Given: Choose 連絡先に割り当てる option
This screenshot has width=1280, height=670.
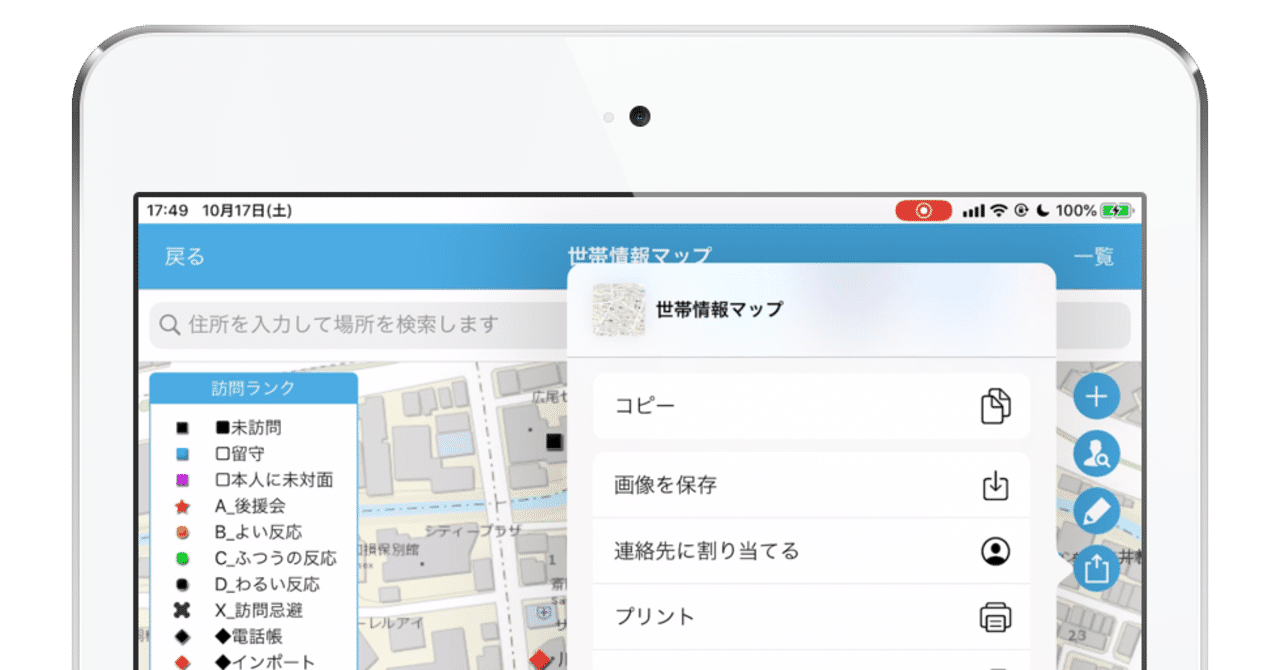Looking at the screenshot, I should click(811, 551).
